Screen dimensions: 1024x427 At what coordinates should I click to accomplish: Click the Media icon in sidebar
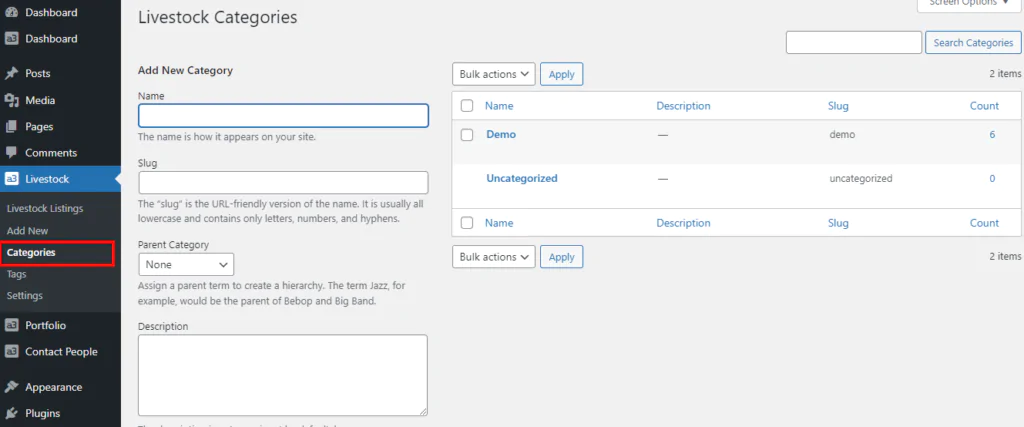click(x=11, y=100)
